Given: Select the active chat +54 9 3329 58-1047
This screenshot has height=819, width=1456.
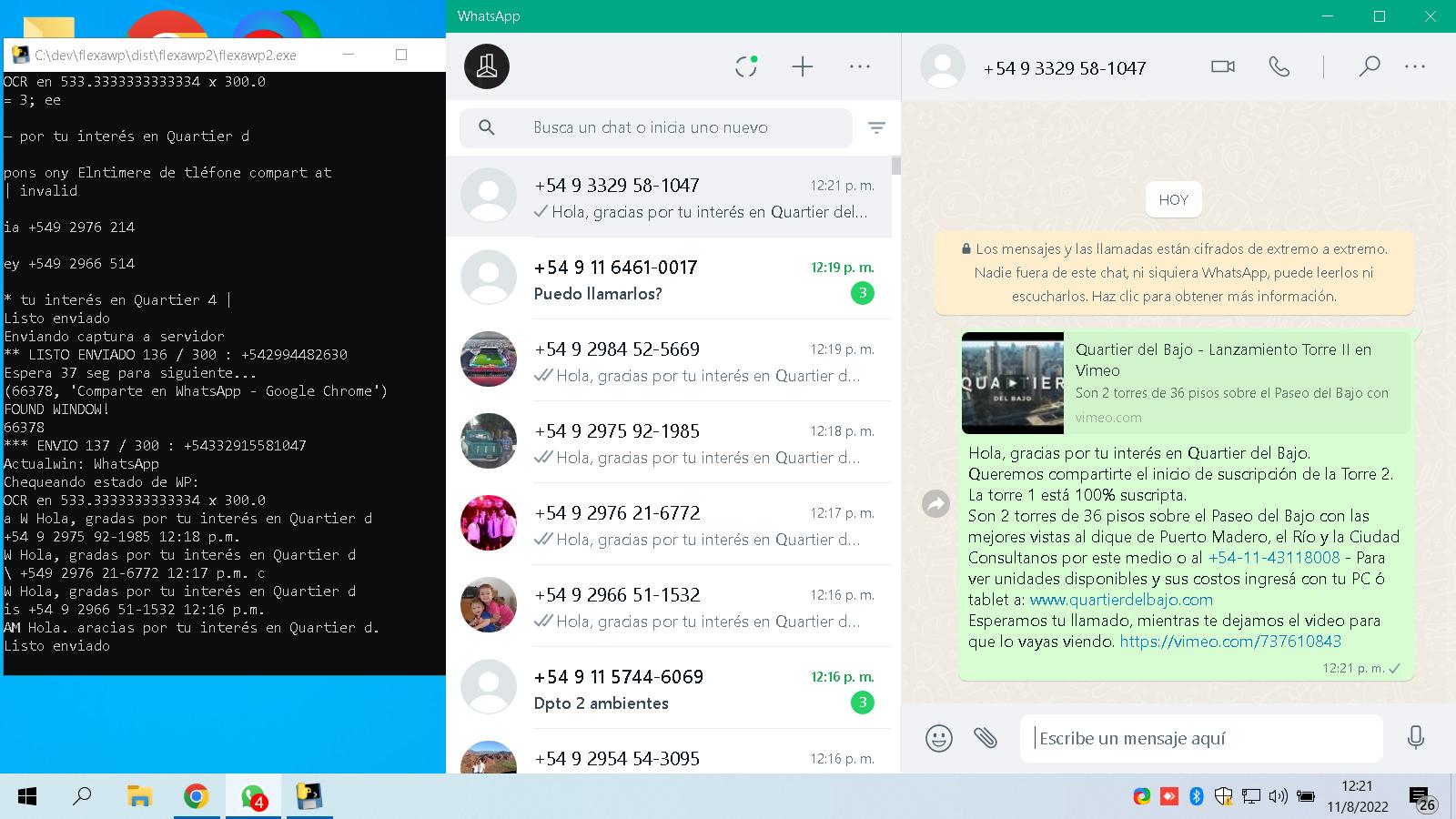Looking at the screenshot, I should pos(669,197).
